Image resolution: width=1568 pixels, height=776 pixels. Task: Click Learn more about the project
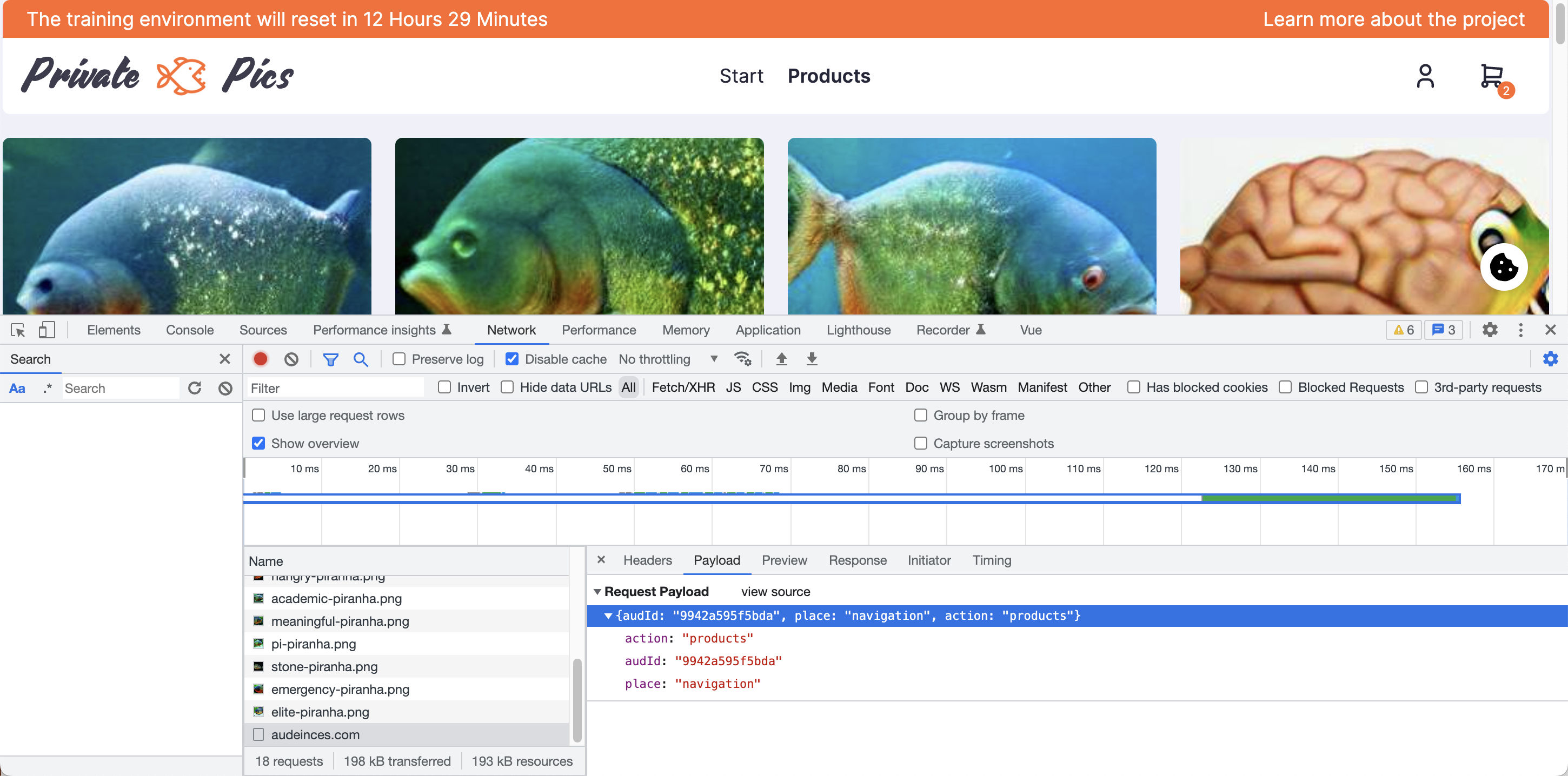1393,19
